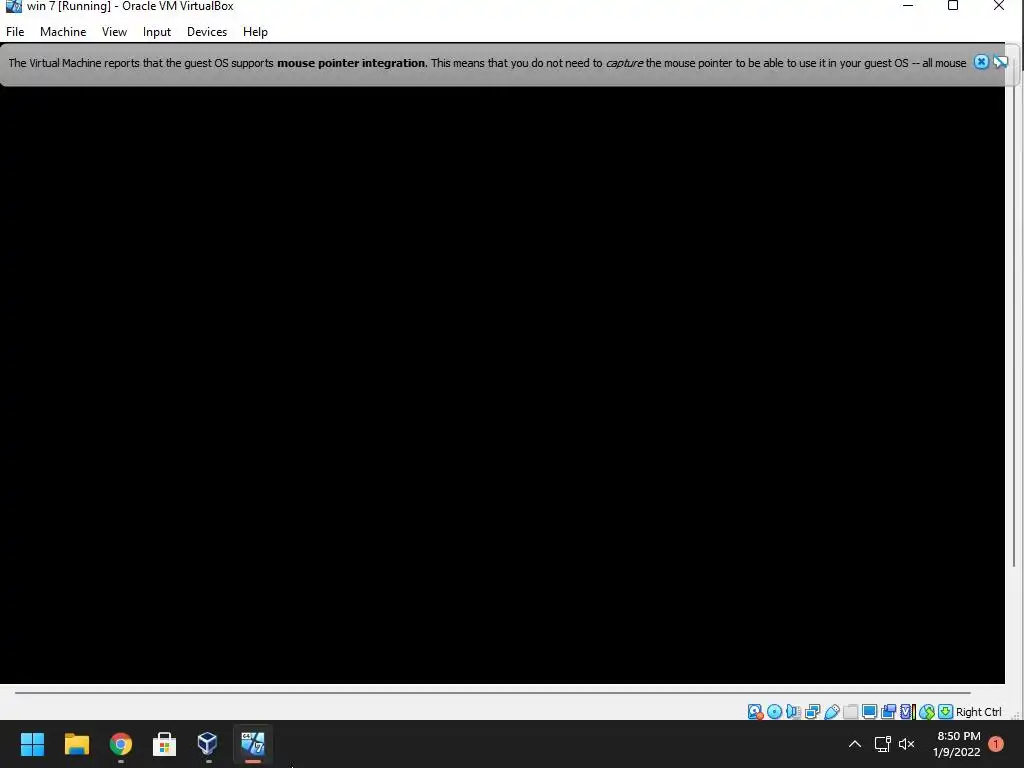1024x768 pixels.
Task: Click the audio status indicator icon
Action: tap(793, 712)
